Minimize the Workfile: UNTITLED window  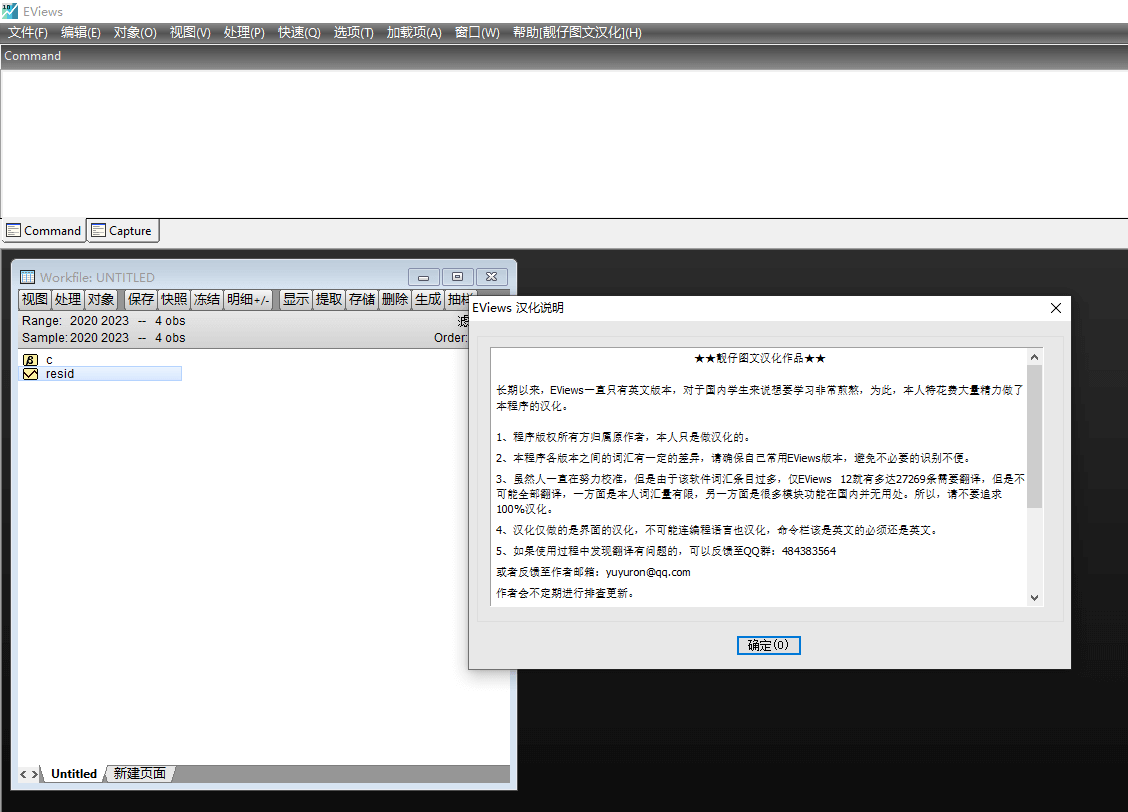[424, 277]
